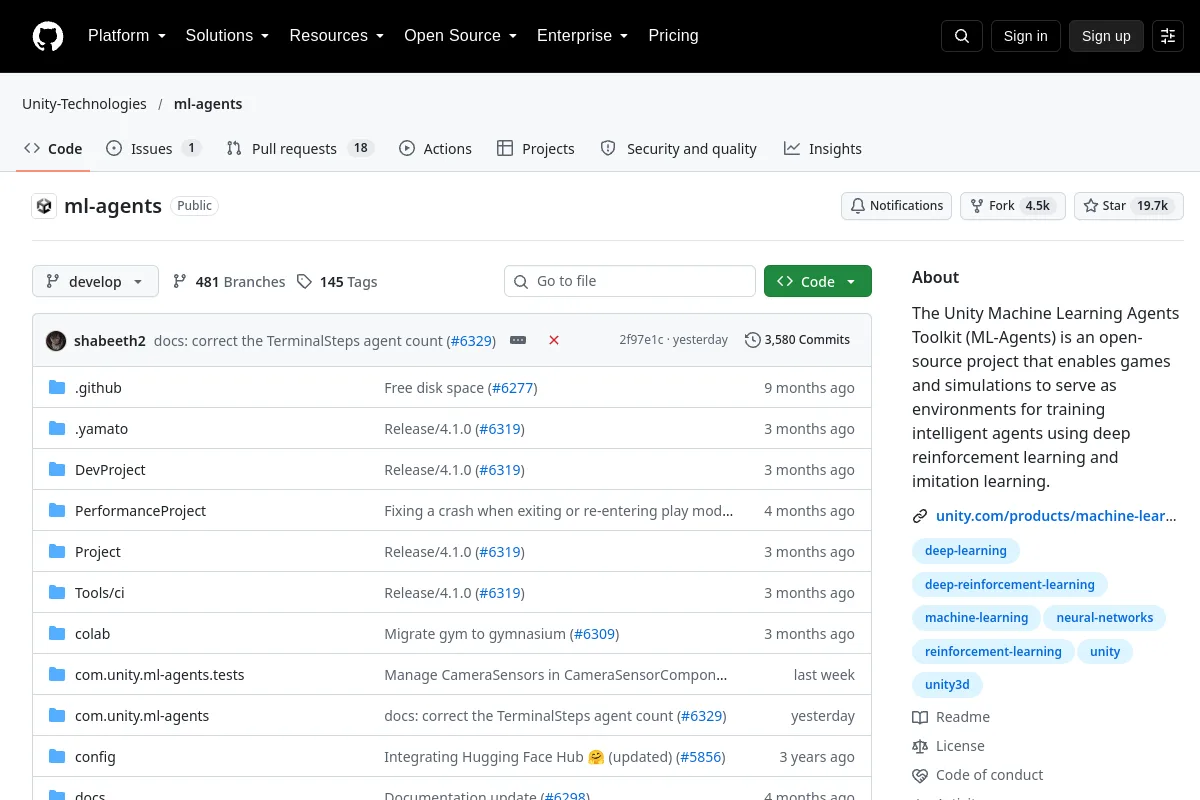Click the link chain icon beside unity.com URL
The image size is (1200, 800).
(x=920, y=516)
